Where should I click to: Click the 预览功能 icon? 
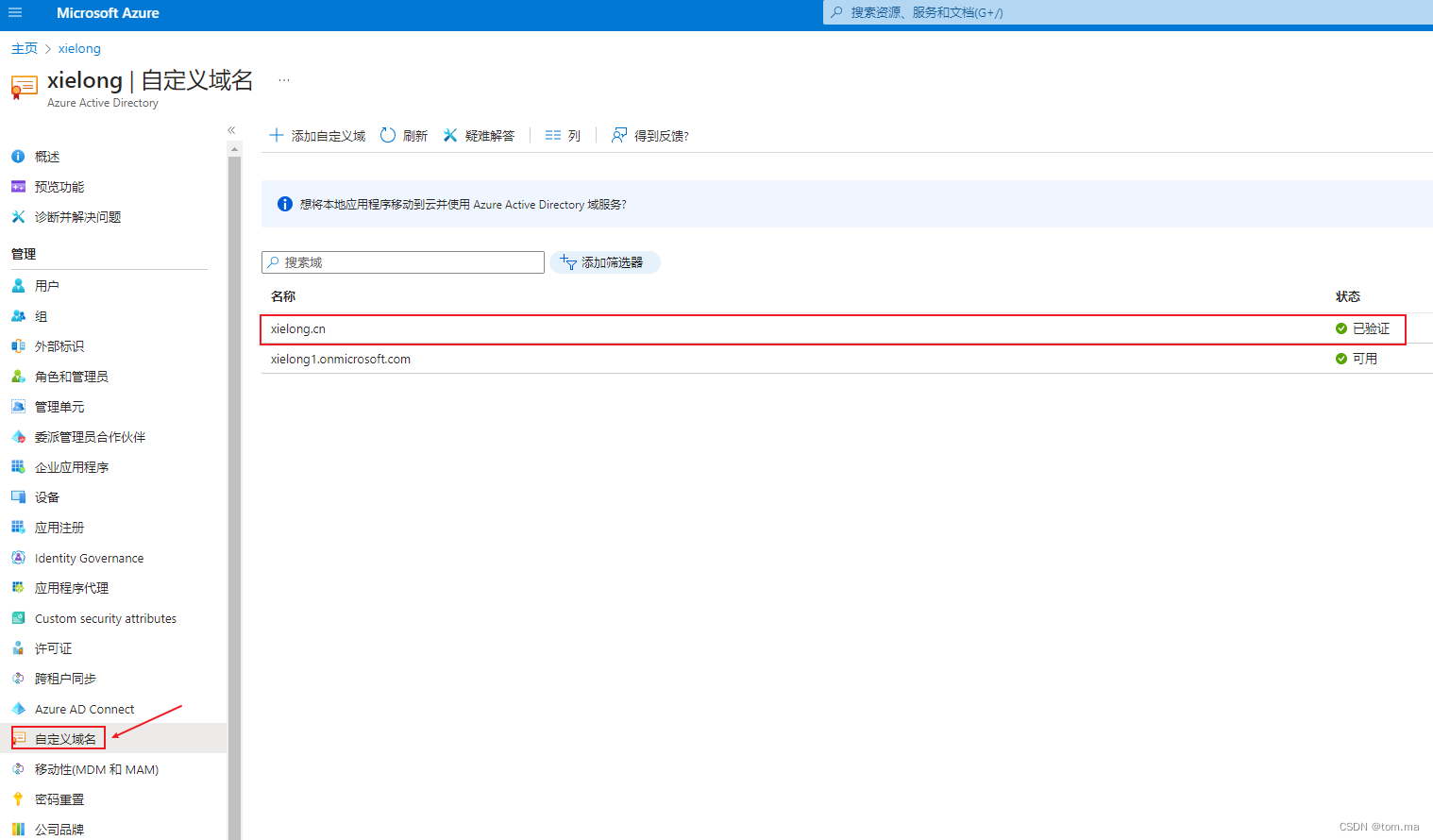[x=18, y=187]
